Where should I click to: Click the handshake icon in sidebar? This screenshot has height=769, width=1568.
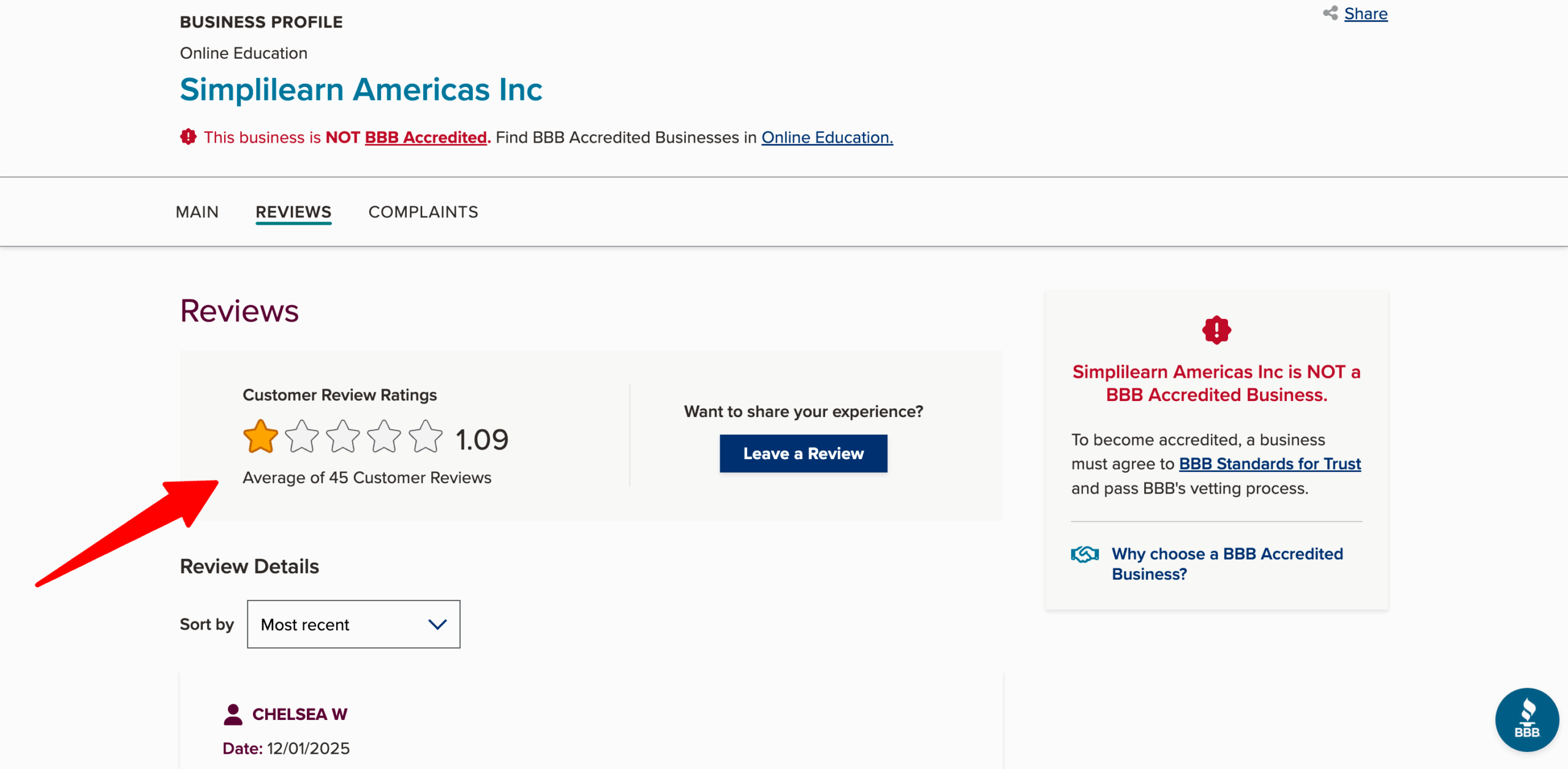point(1084,554)
